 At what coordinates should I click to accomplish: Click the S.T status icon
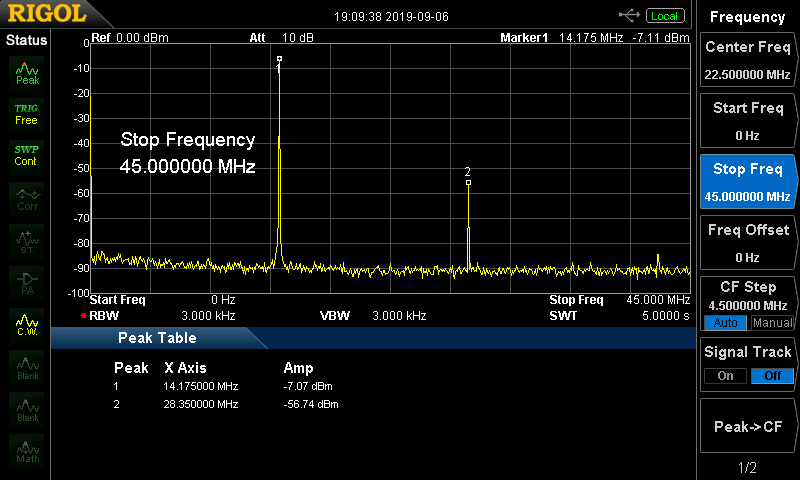(27, 240)
